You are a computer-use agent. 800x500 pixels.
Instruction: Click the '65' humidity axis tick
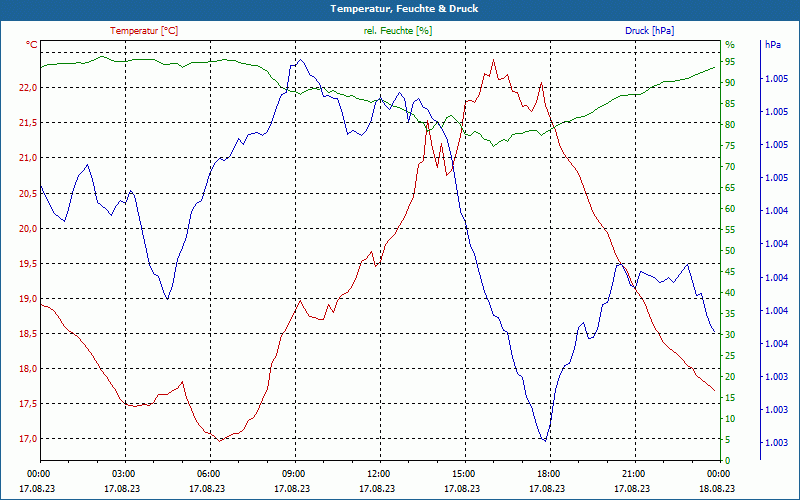pyautogui.click(x=730, y=188)
